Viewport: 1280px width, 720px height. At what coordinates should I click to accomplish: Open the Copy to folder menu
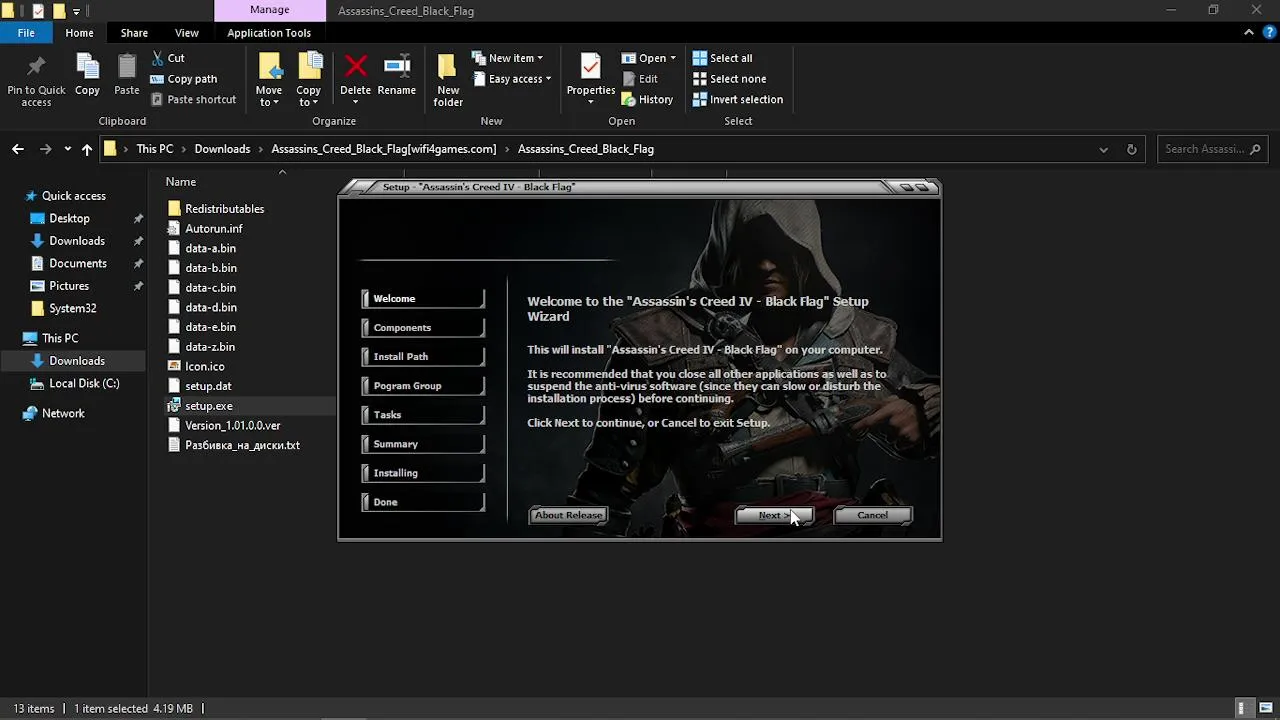(x=309, y=80)
